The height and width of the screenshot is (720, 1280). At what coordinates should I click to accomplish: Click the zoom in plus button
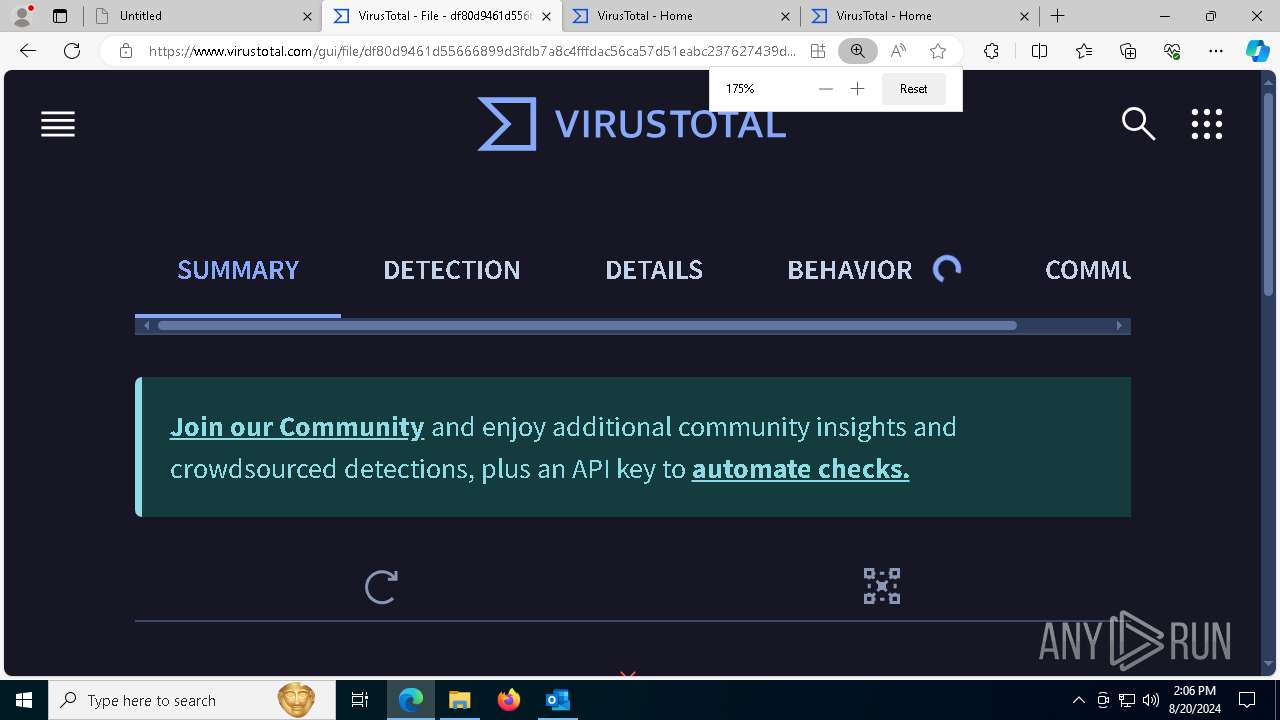tap(857, 89)
